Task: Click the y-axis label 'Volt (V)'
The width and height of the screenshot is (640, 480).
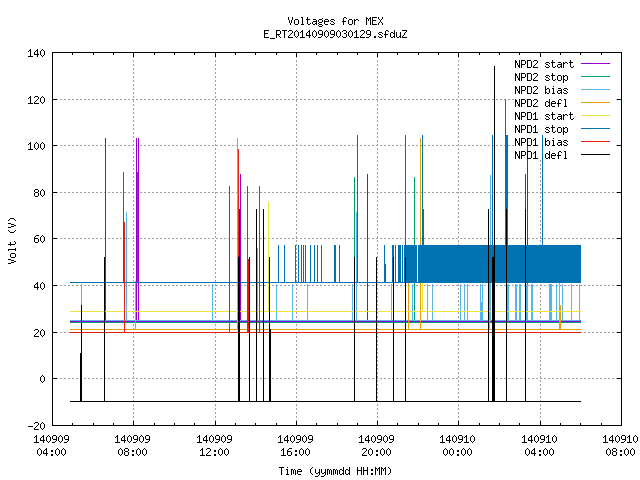Action: [12, 240]
